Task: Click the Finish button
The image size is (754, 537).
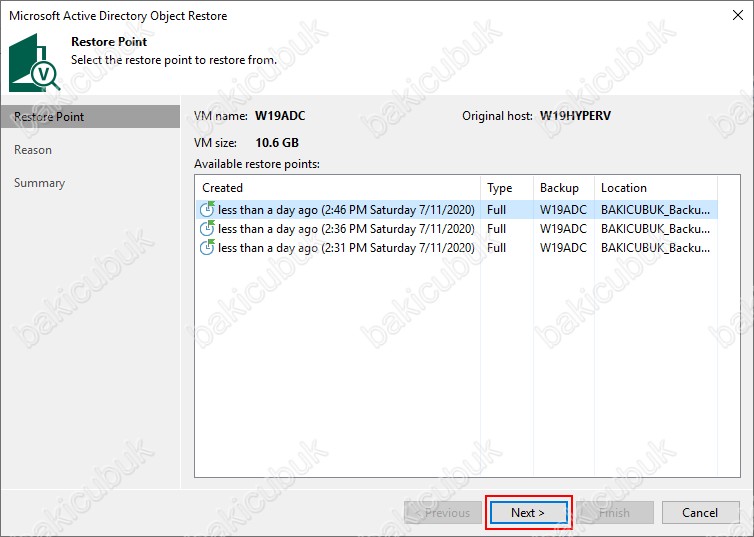Action: pos(614,513)
